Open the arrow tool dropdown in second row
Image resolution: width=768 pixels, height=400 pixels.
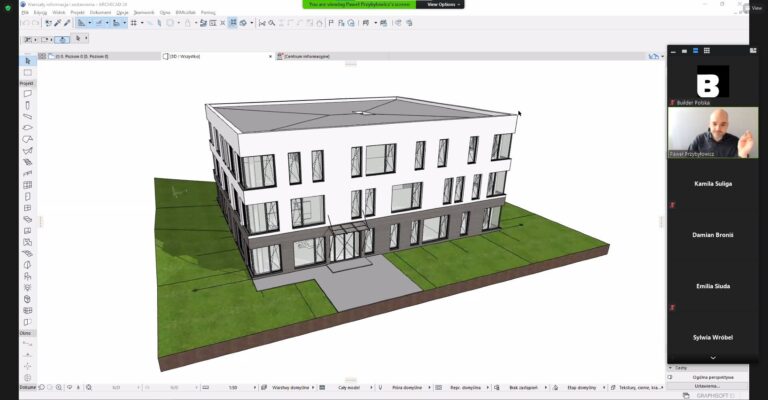point(86,38)
